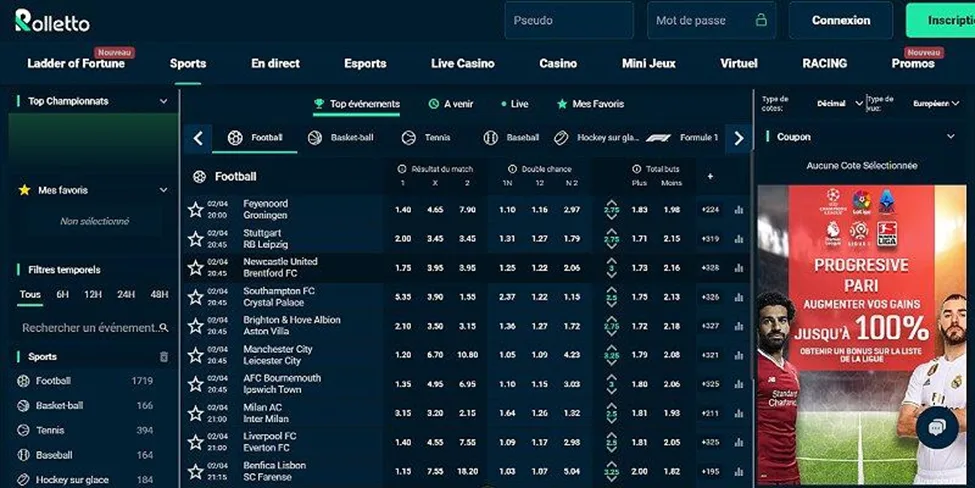Click trash icon next to Sports heading

click(x=164, y=357)
